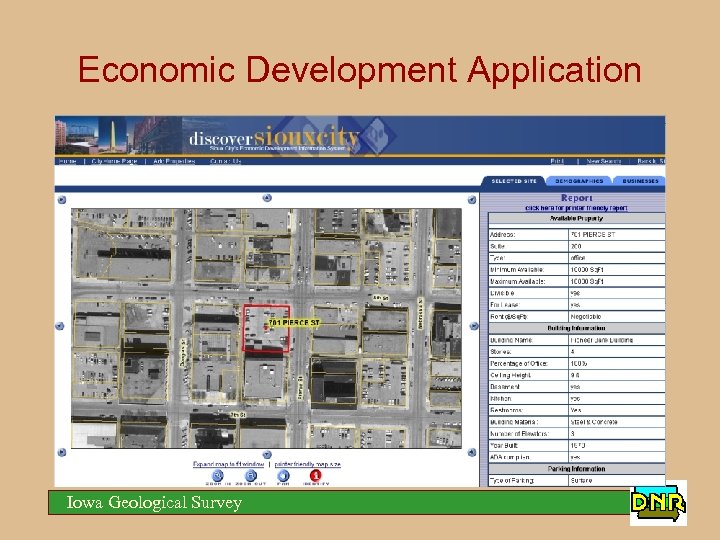Viewport: 720px width, 540px height.
Task: Open the City Home Page link
Action: (x=114, y=161)
